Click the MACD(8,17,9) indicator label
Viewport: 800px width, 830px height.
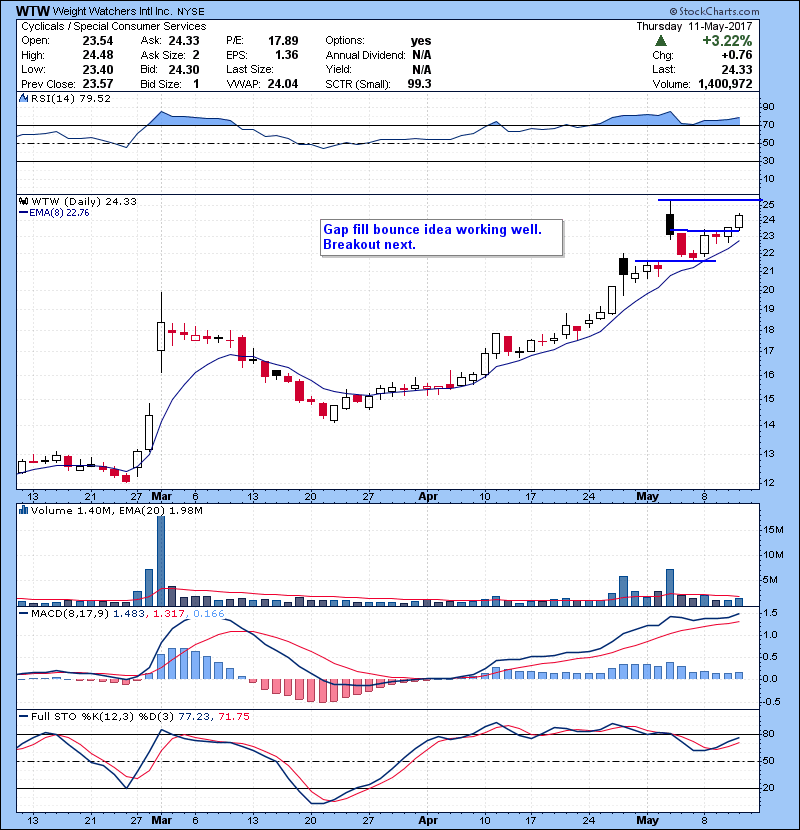click(70, 614)
